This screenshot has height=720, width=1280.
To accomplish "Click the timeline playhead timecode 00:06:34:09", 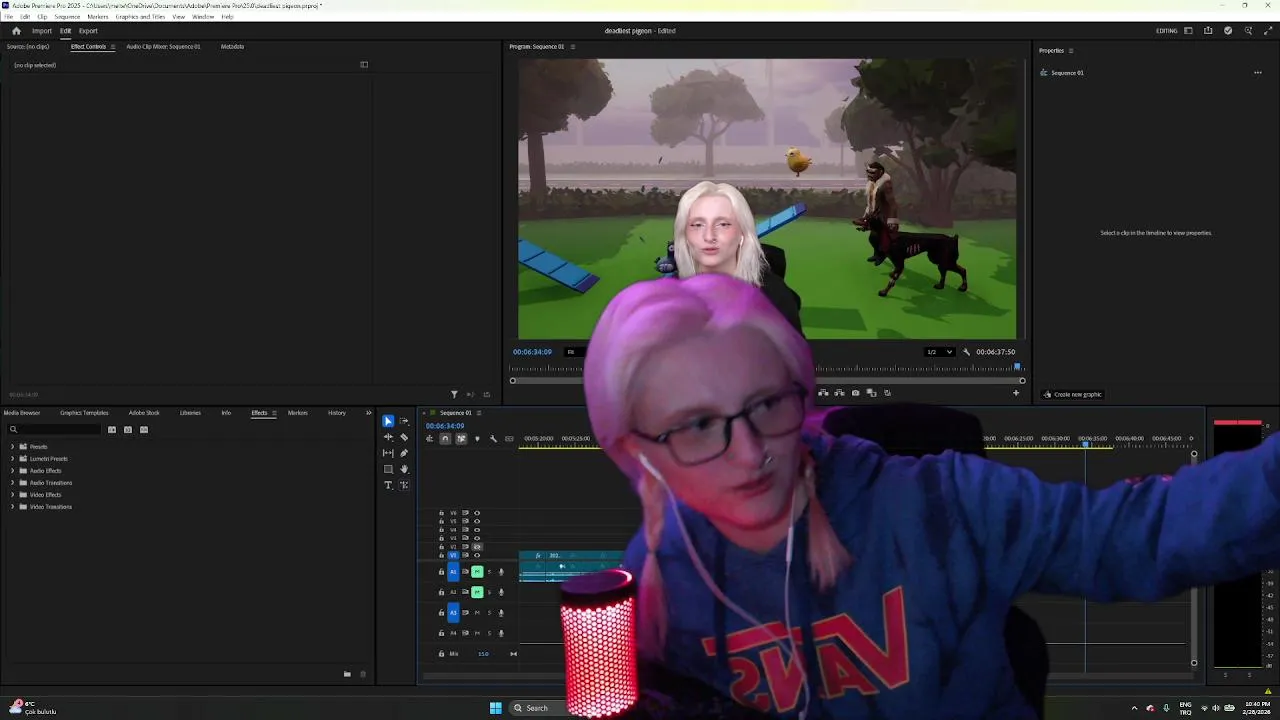I will click(x=445, y=426).
